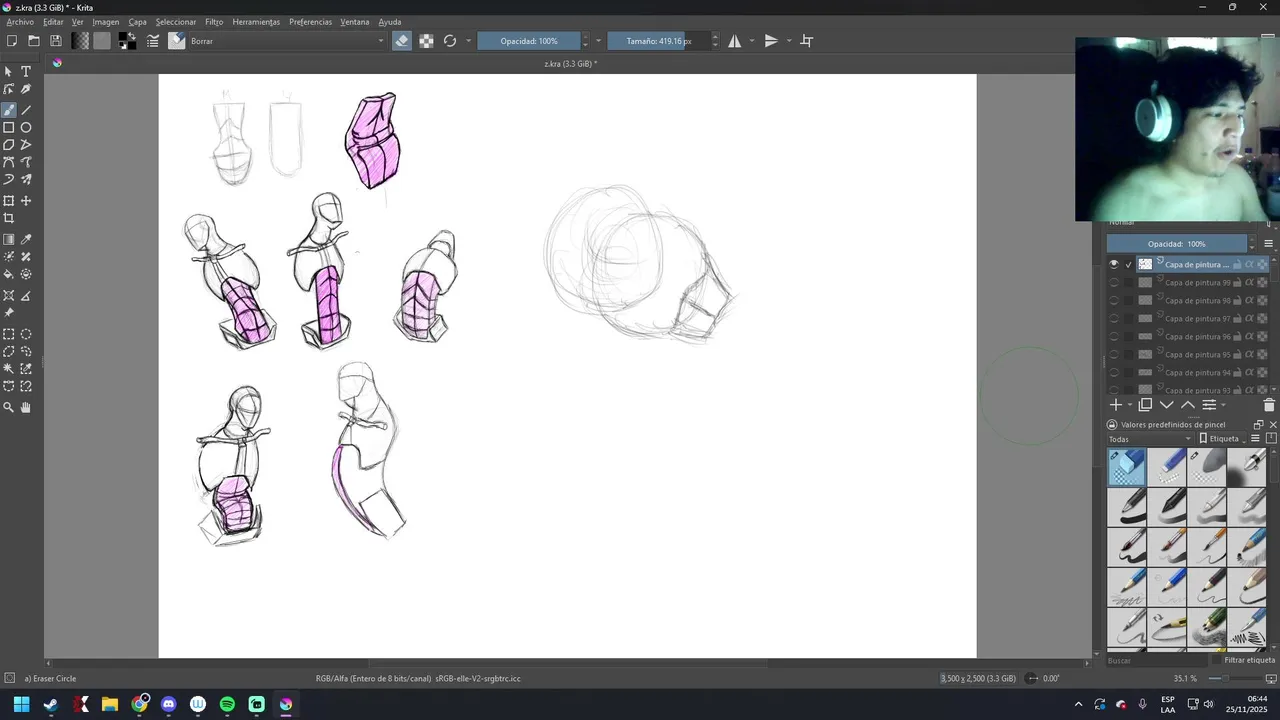Open a file using the folder icon
The image size is (1280, 720).
[x=34, y=41]
